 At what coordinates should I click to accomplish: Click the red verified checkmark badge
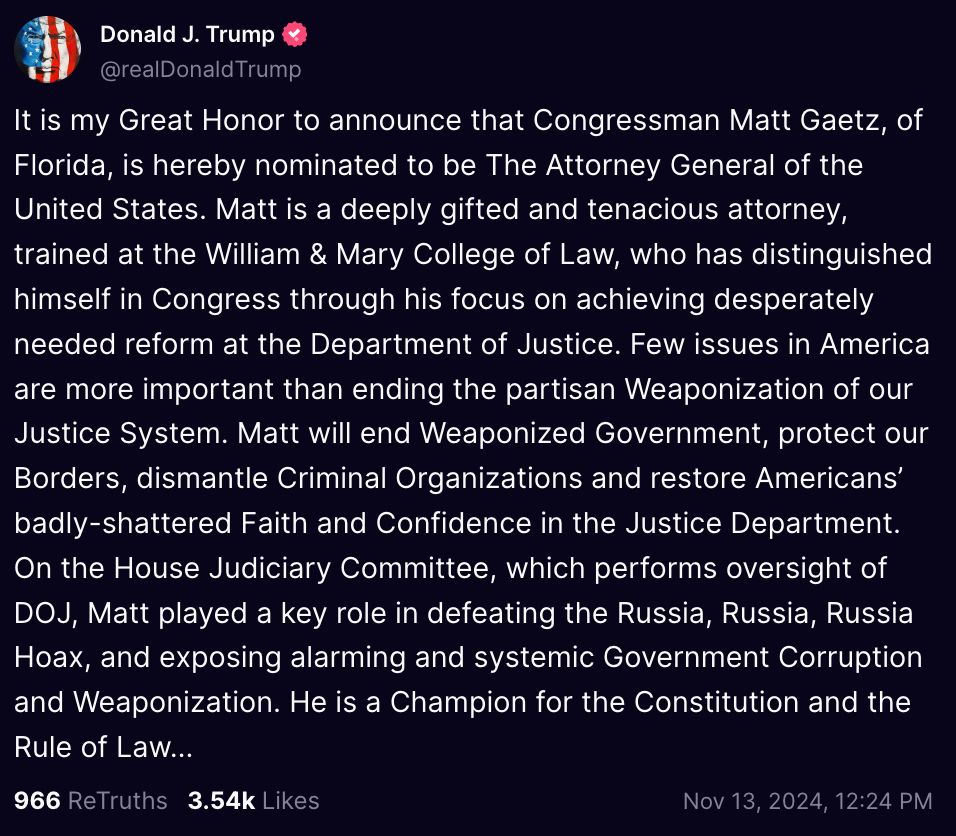click(294, 34)
